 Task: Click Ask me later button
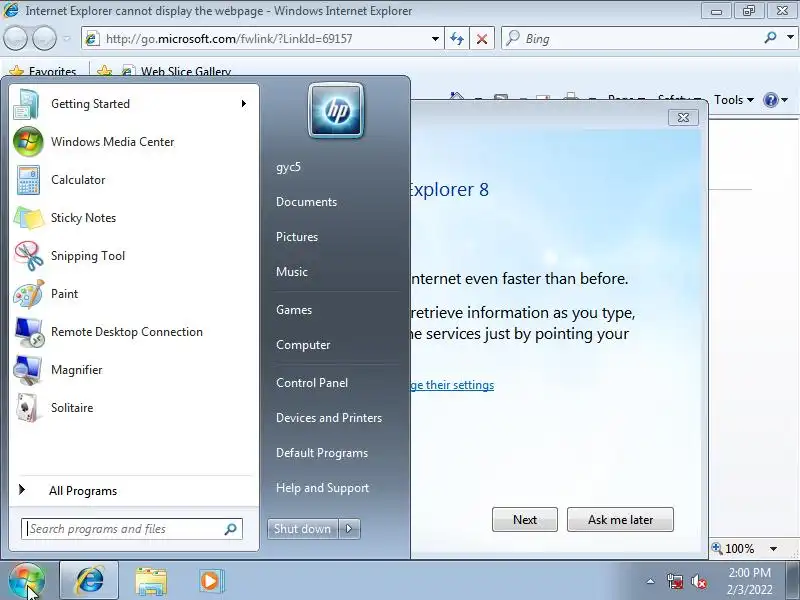(x=620, y=520)
